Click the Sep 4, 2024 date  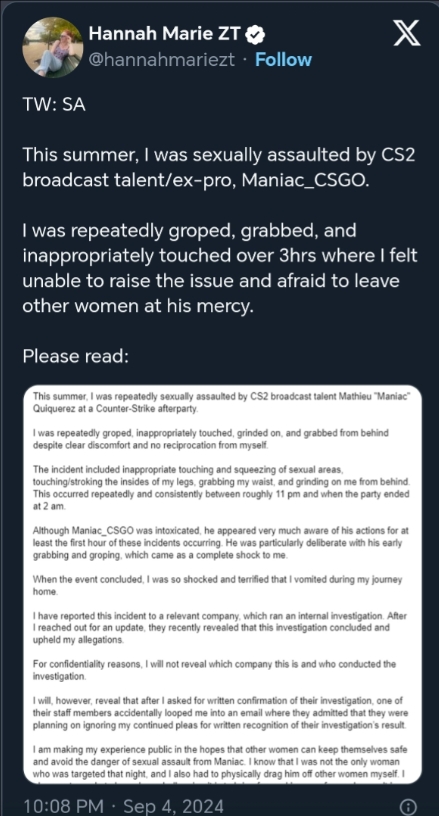point(171,806)
